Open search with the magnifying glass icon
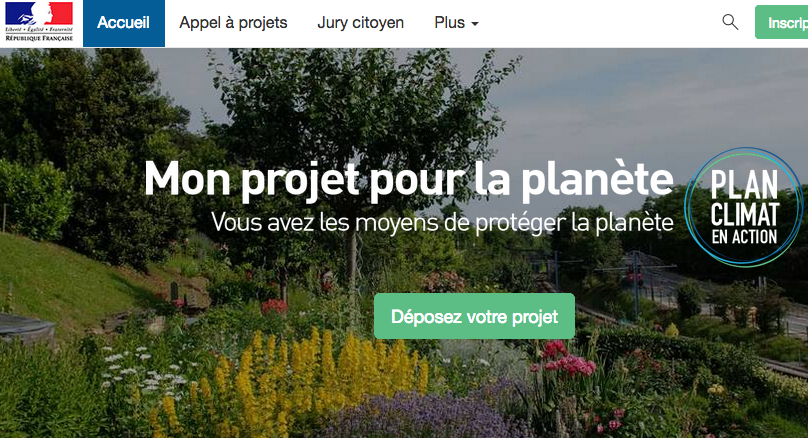Viewport: 808px width, 438px height. pyautogui.click(x=730, y=22)
